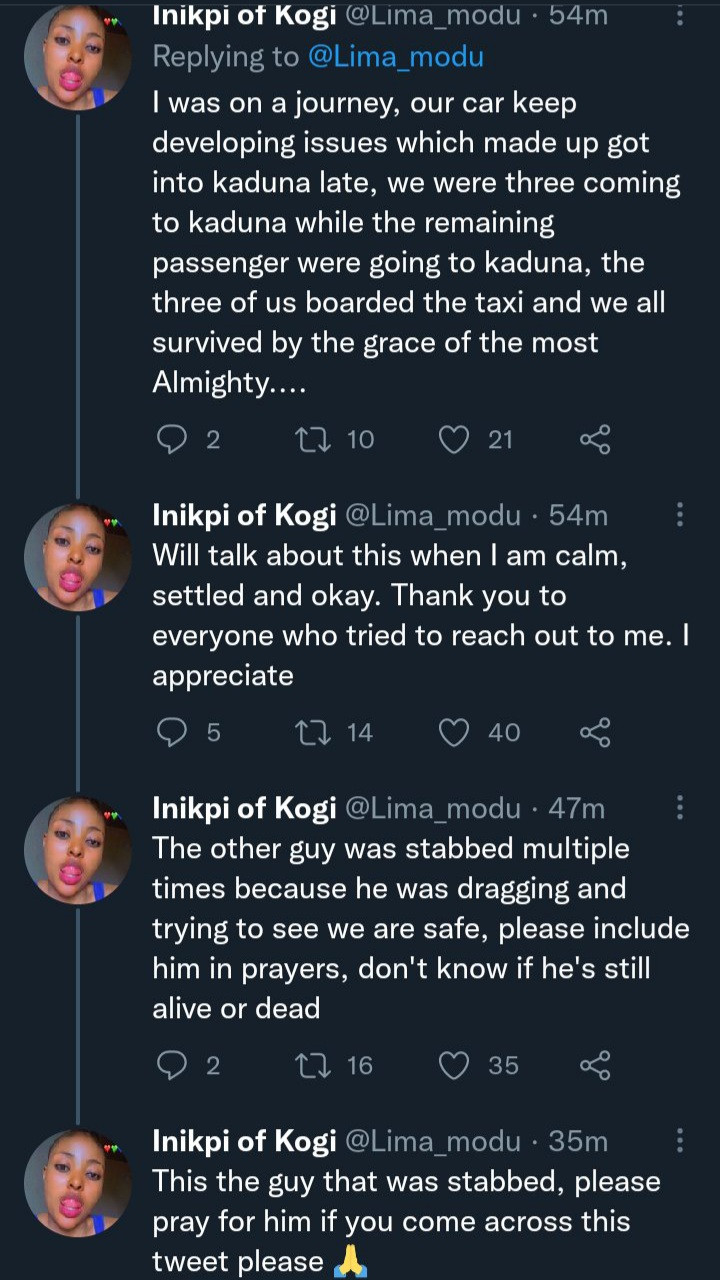Open the @Lima_modu mention link in 'Replying to'

tap(394, 56)
